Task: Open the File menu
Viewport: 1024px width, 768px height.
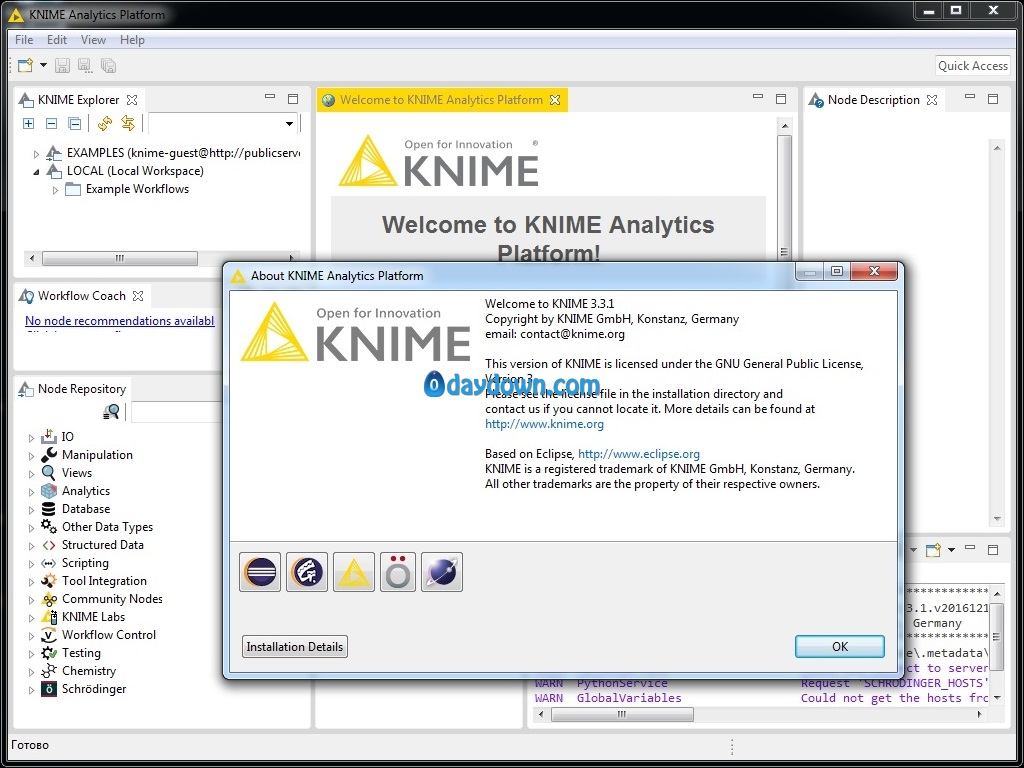Action: click(24, 40)
